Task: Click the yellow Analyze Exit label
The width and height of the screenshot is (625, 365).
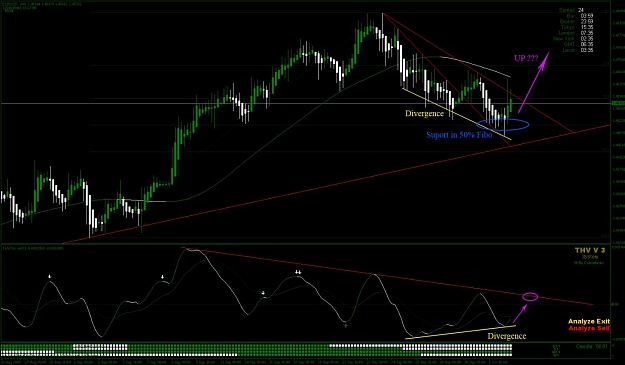Action: coord(589,322)
